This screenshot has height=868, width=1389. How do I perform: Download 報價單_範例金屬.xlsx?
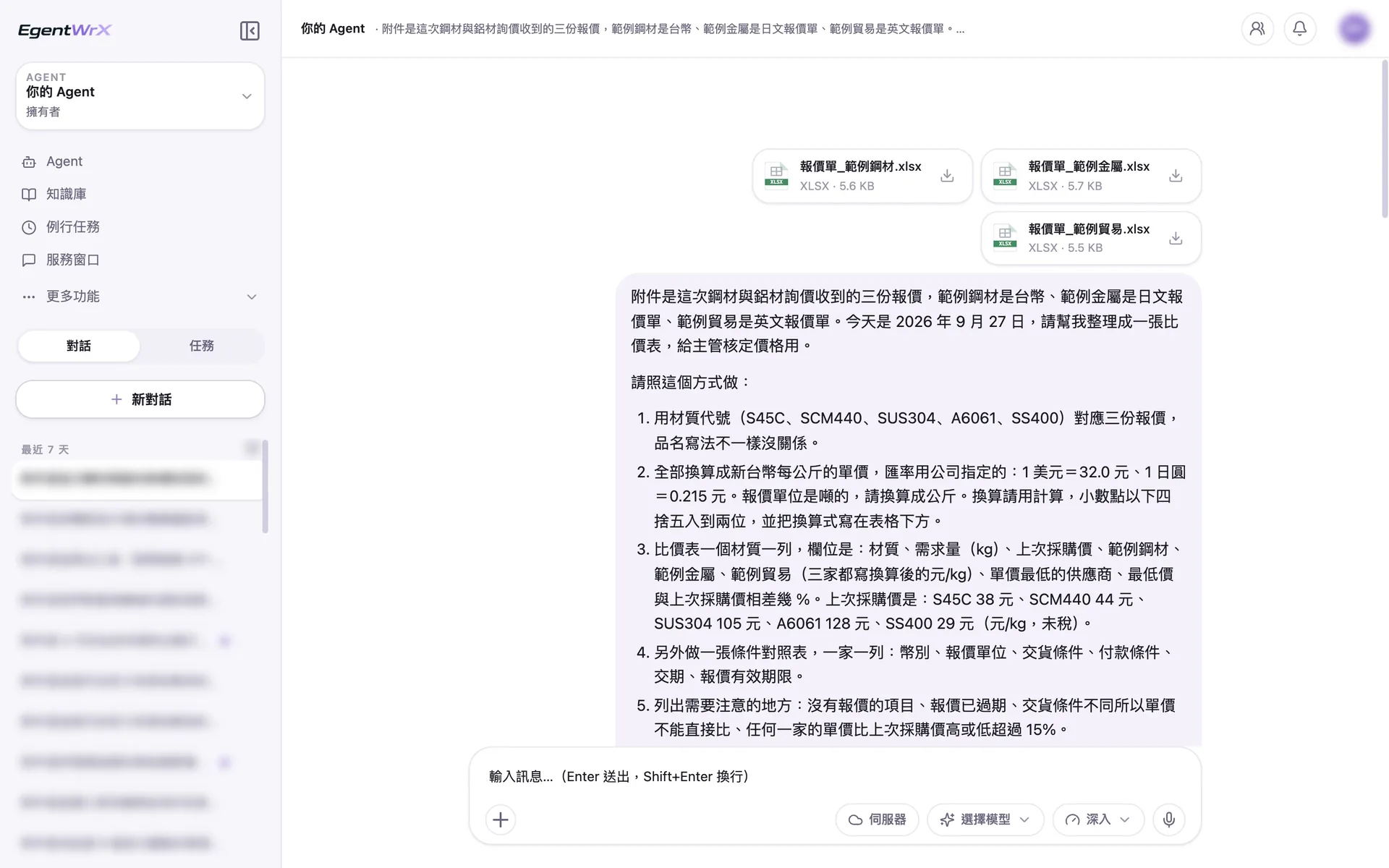[x=1176, y=176]
